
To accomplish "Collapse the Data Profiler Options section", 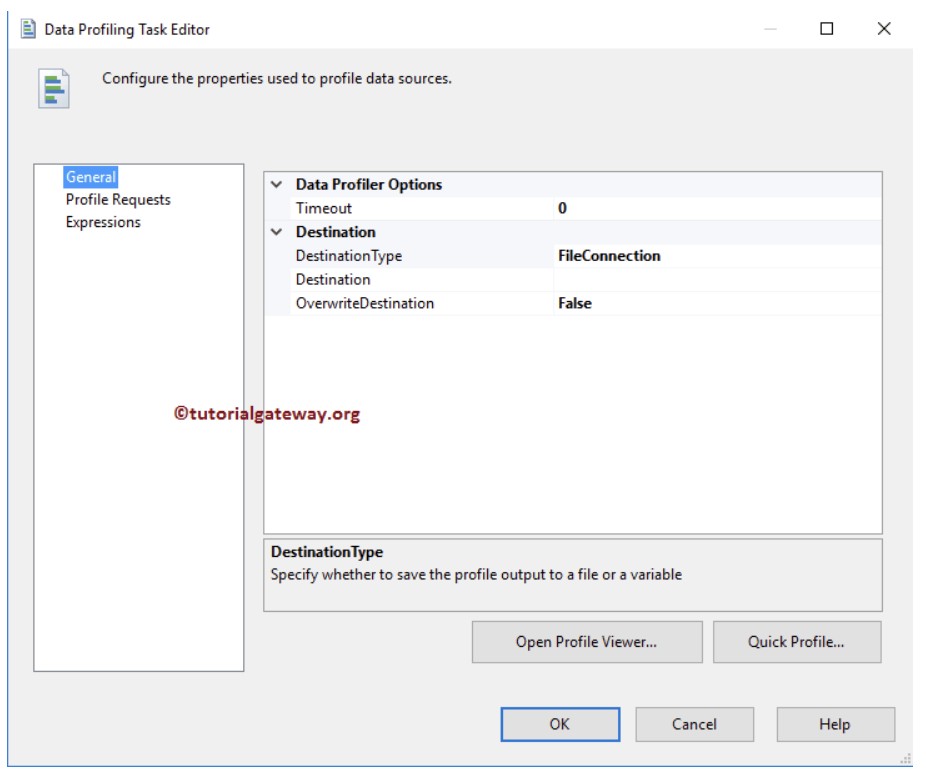I will click(x=276, y=184).
